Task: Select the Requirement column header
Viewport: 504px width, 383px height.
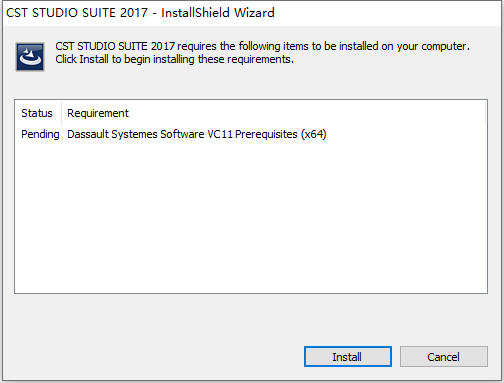Action: pyautogui.click(x=98, y=113)
